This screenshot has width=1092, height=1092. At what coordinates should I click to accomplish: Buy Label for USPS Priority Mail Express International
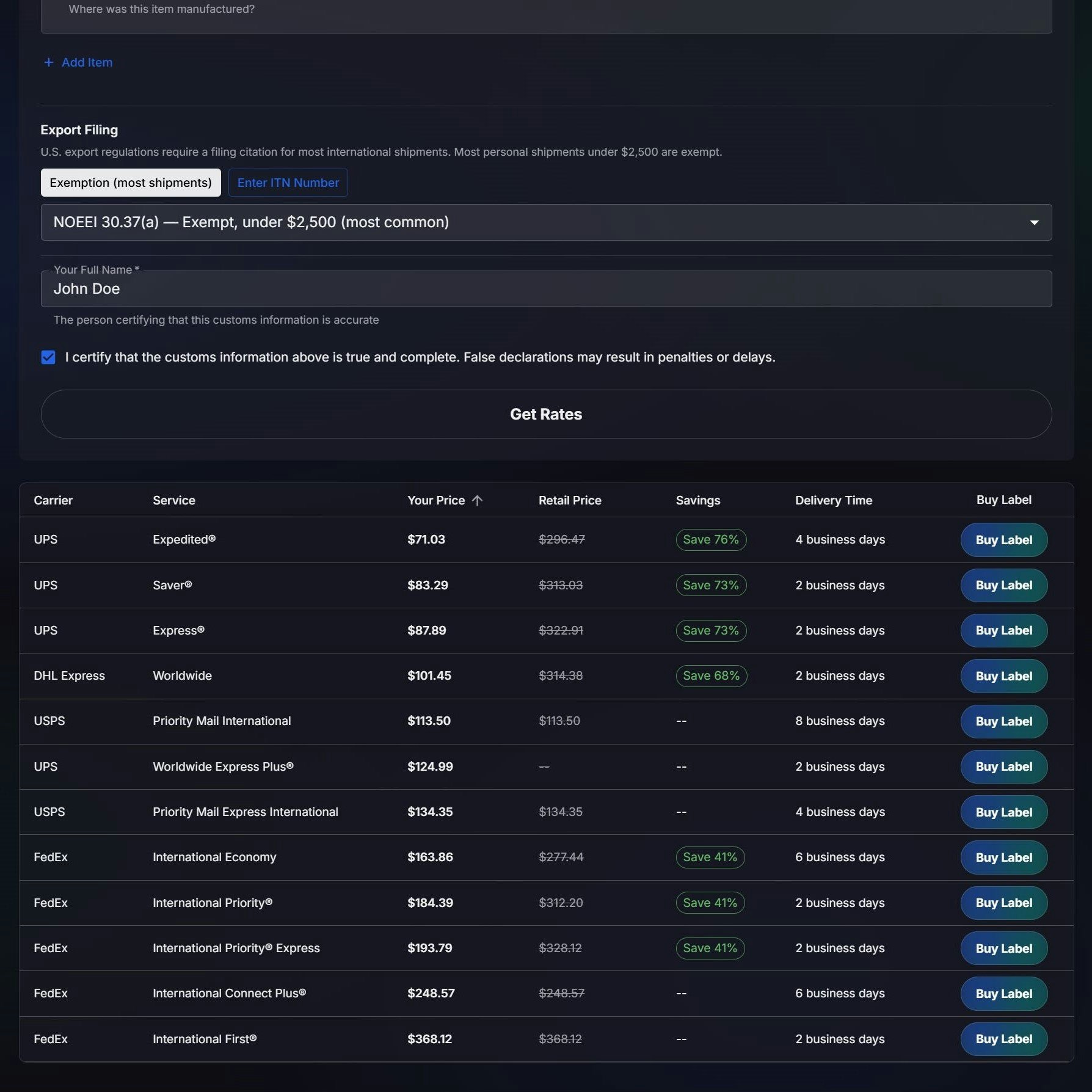point(1003,812)
